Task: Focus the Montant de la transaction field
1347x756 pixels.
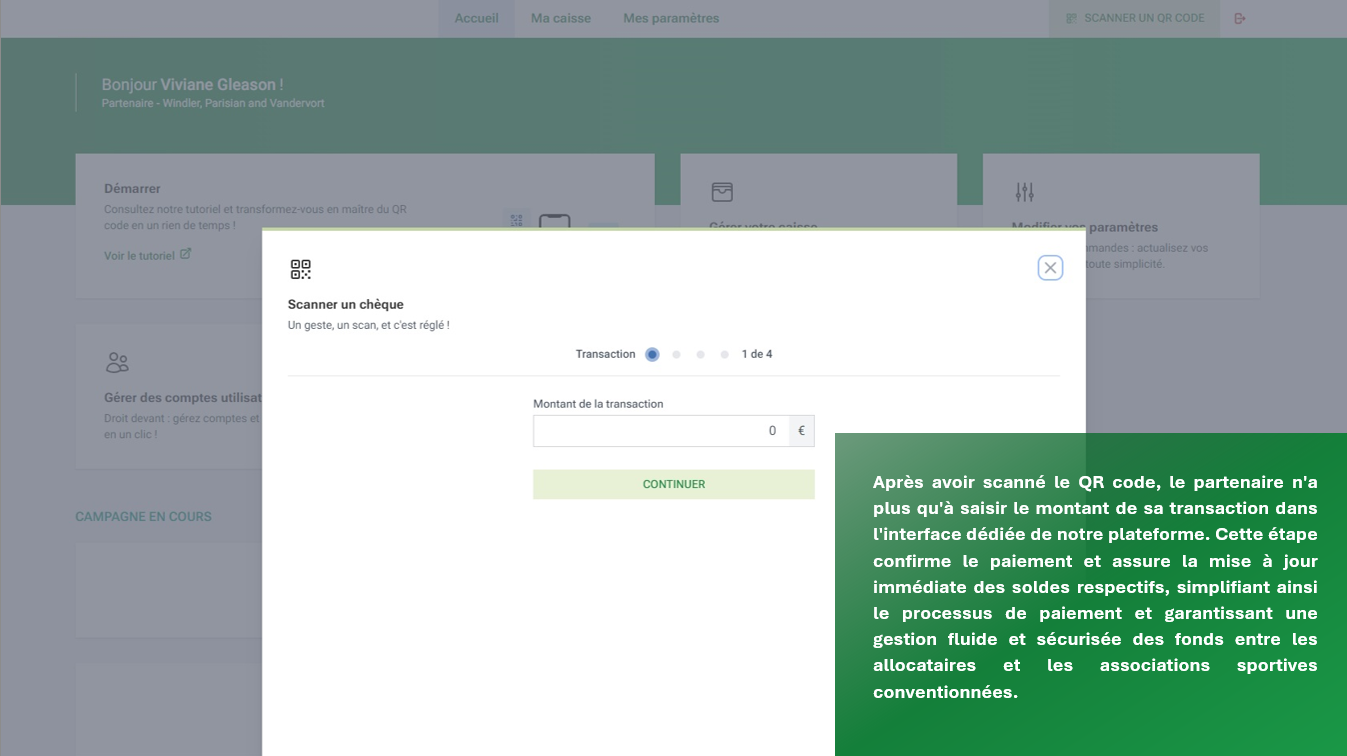Action: [660, 431]
